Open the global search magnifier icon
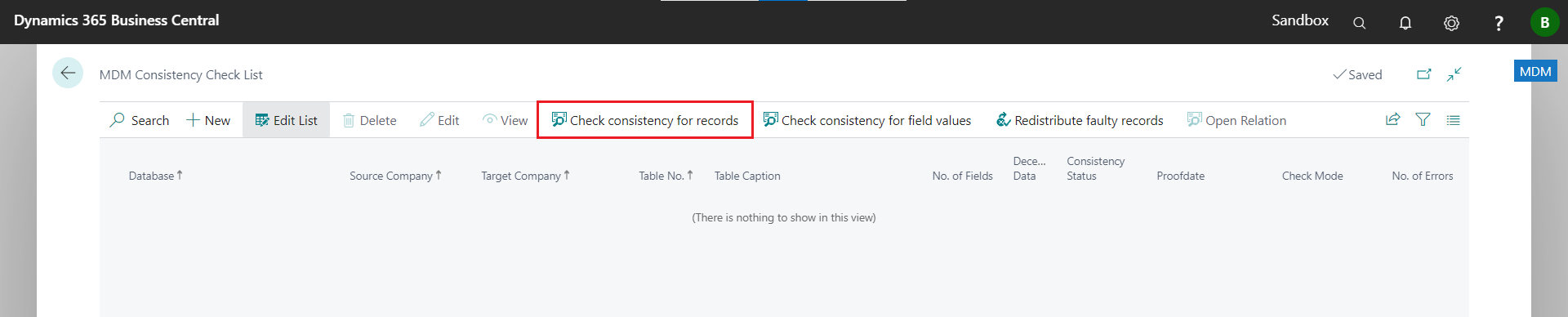The height and width of the screenshot is (317, 1568). pos(1359,23)
